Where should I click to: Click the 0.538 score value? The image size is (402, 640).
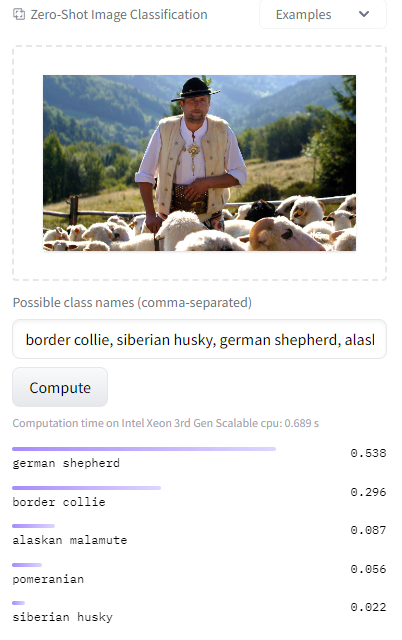368,453
